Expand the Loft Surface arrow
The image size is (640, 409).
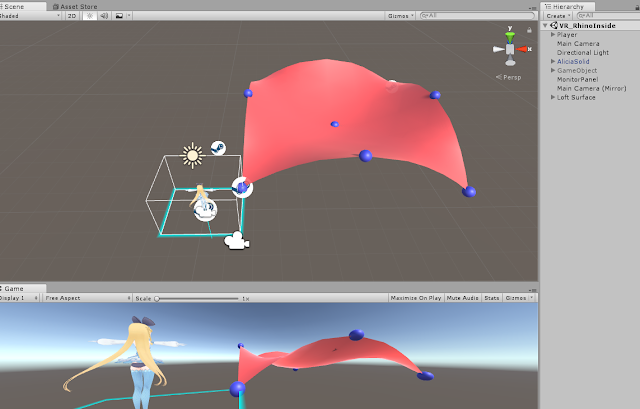[x=553, y=97]
